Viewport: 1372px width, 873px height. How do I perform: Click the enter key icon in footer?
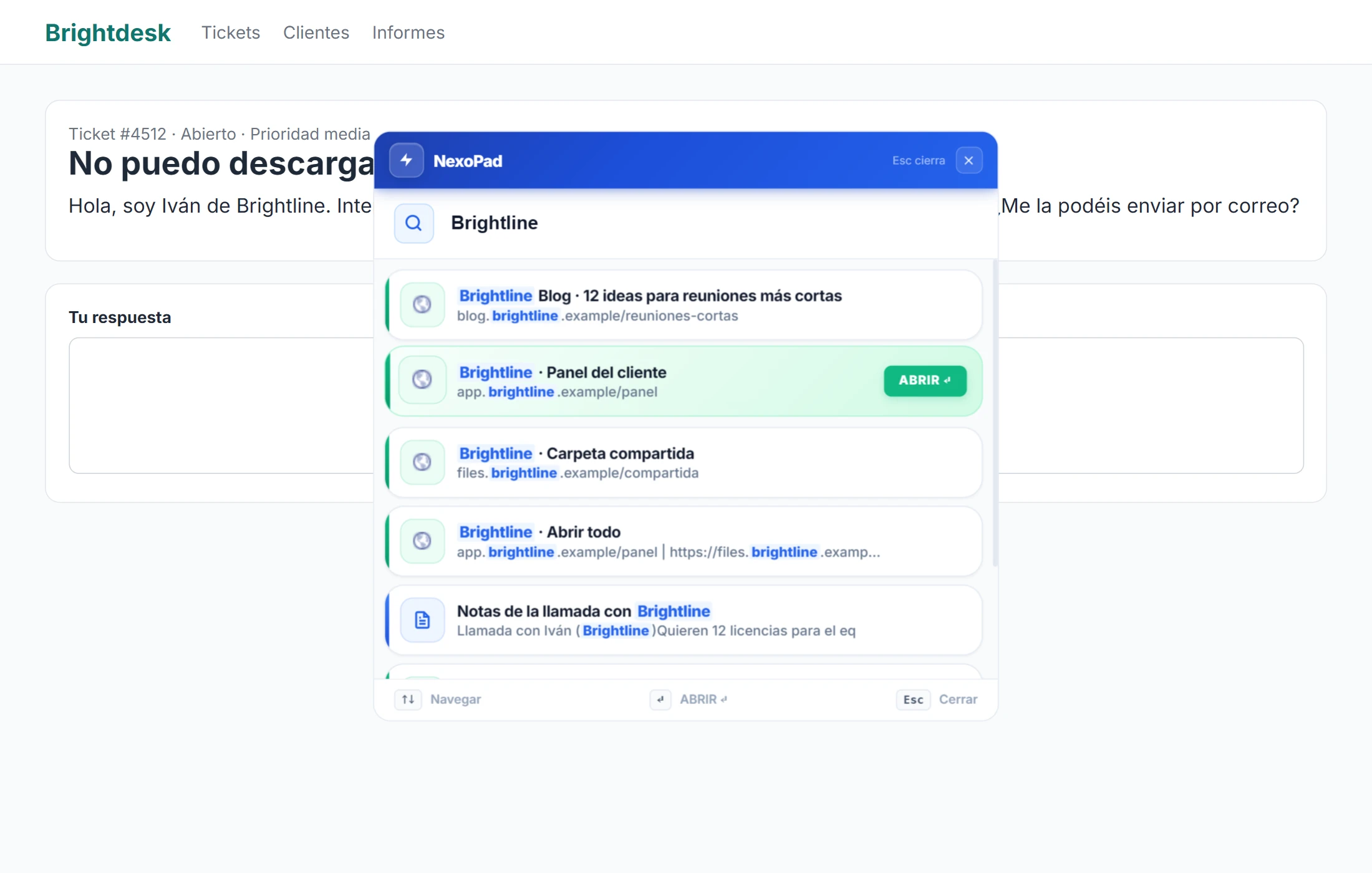coord(660,700)
